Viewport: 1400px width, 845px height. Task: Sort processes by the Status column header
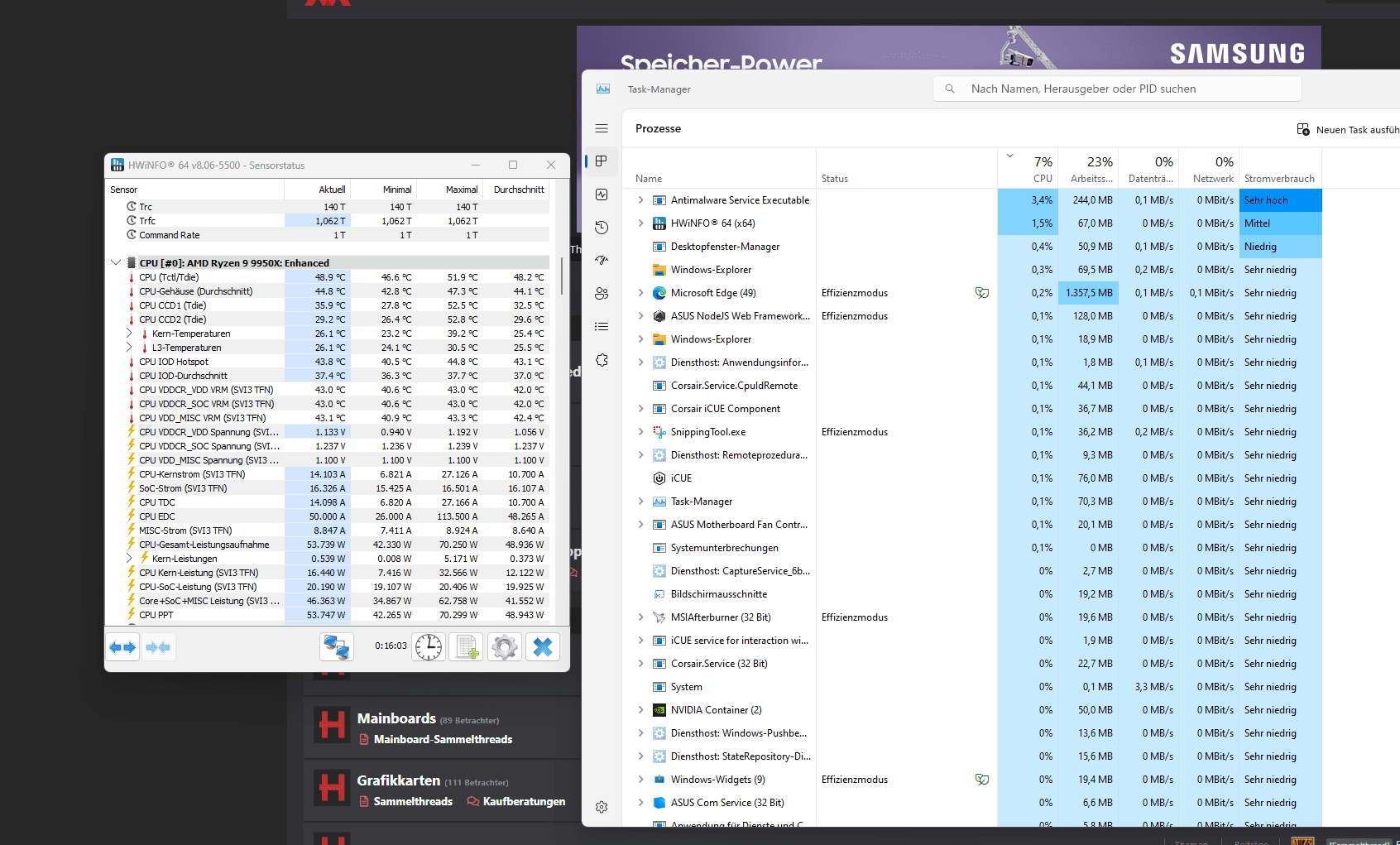pos(907,169)
